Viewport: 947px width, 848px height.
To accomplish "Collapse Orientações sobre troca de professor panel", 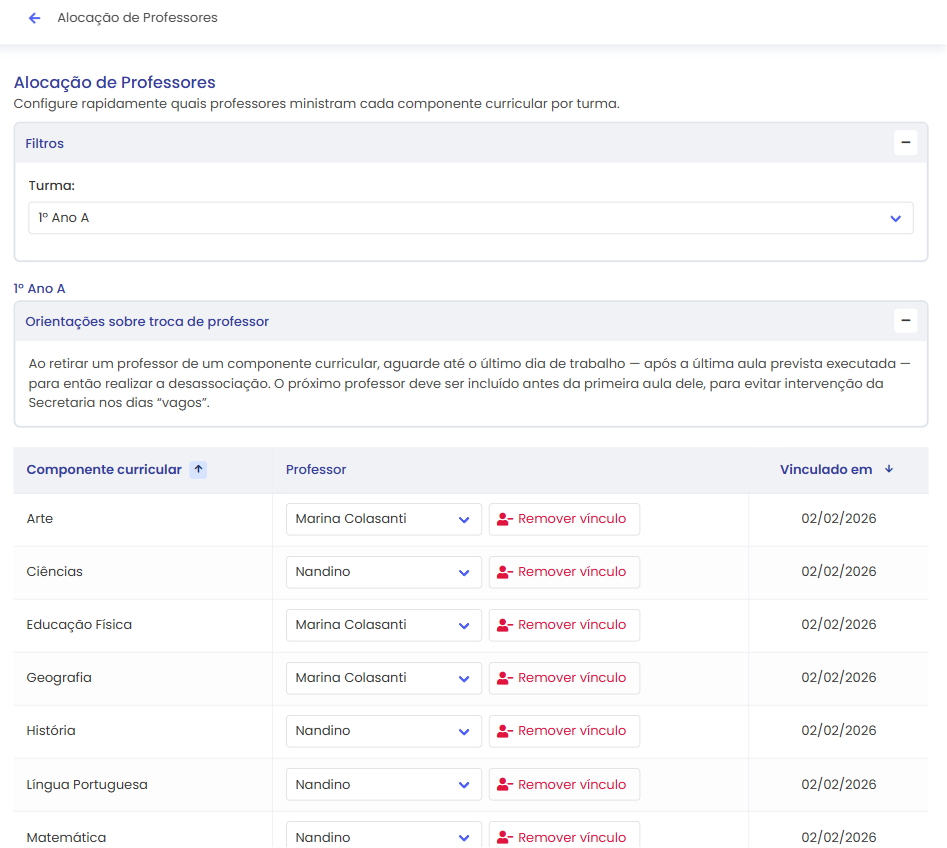I will [x=905, y=321].
